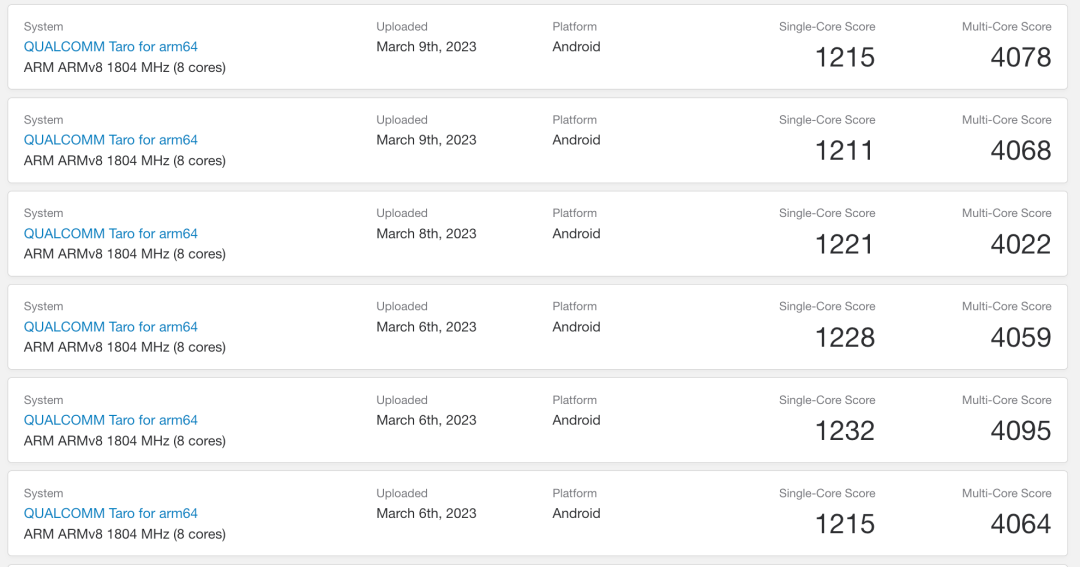This screenshot has width=1080, height=567.
Task: Click the upload date in the 4068 row
Action: [x=426, y=140]
